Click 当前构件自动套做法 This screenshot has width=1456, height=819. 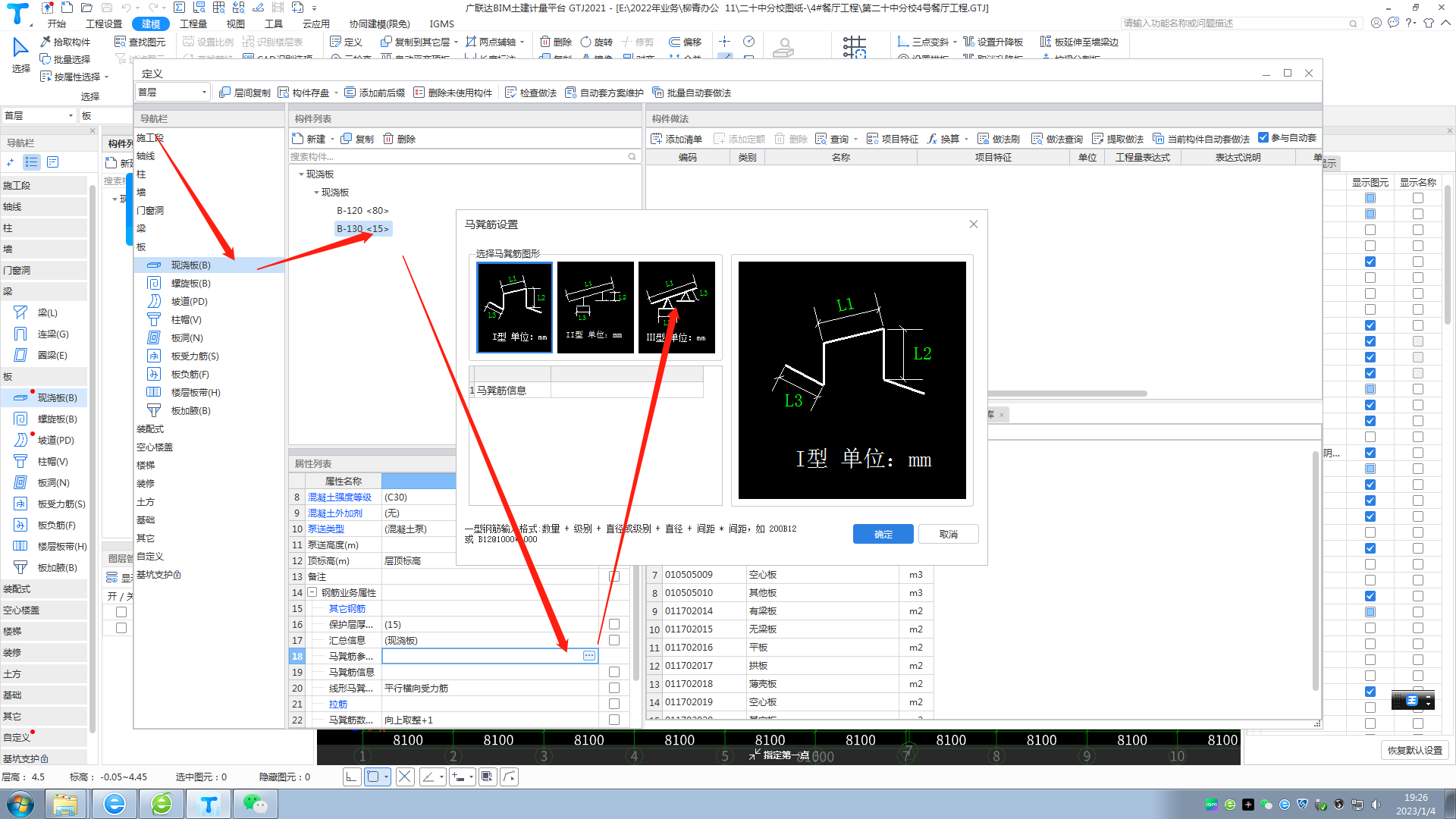click(1201, 139)
